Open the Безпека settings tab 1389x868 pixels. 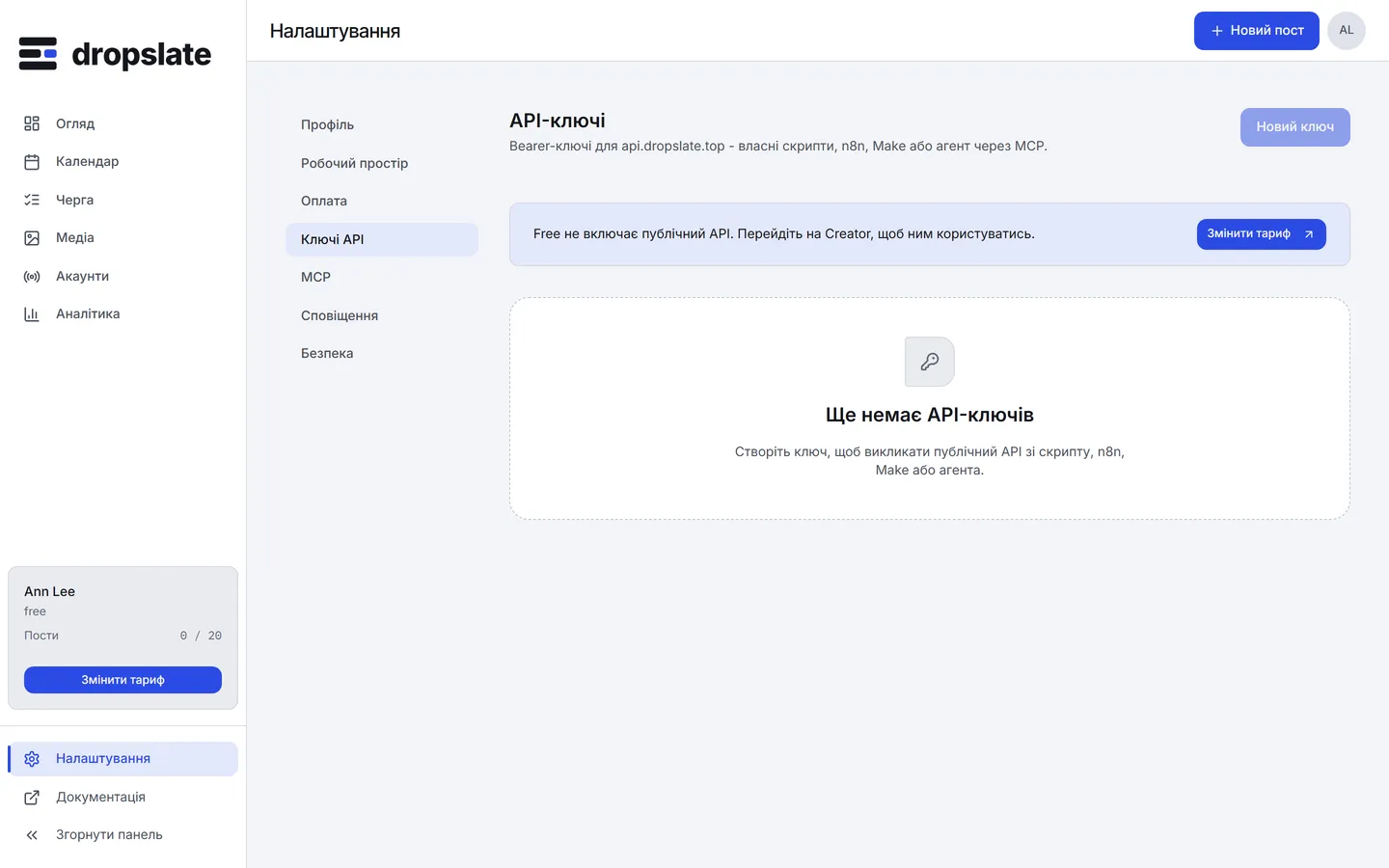(382, 353)
